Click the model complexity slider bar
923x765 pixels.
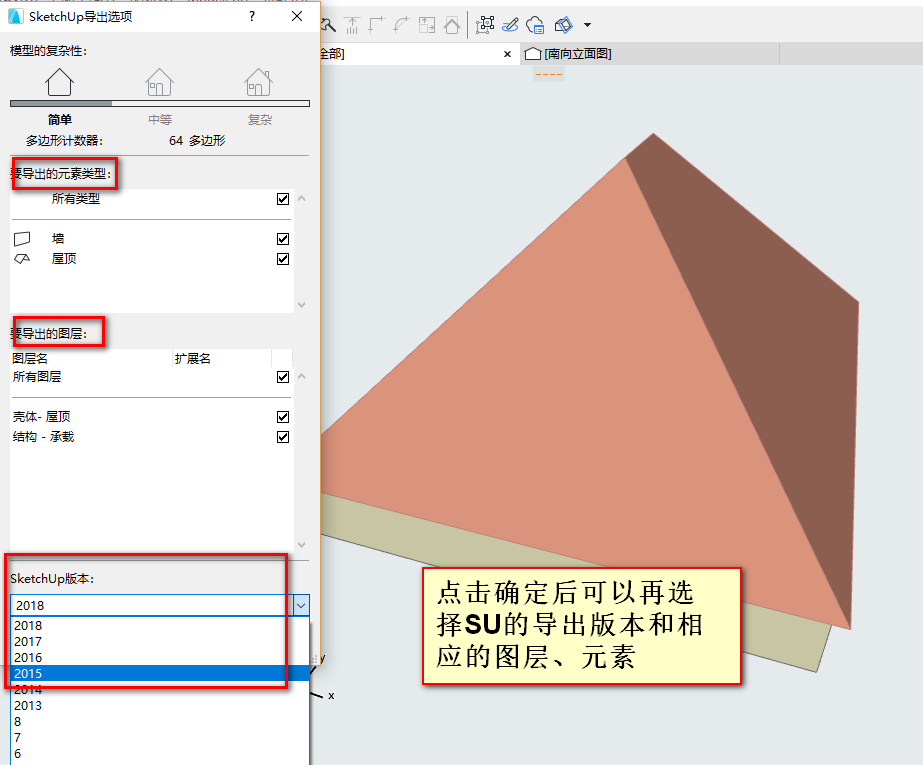(160, 104)
